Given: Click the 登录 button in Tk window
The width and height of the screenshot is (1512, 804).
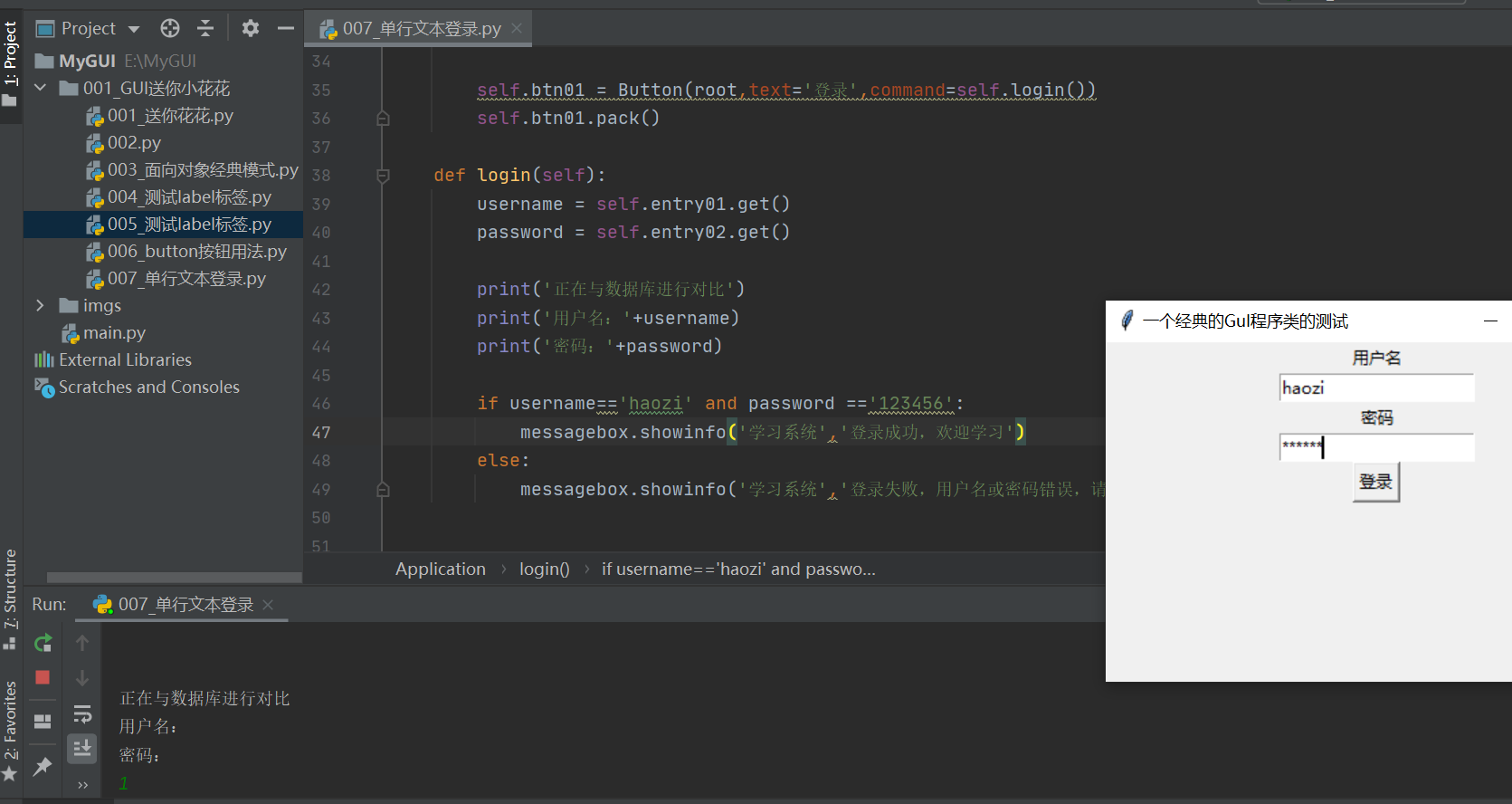Looking at the screenshot, I should [1375, 482].
